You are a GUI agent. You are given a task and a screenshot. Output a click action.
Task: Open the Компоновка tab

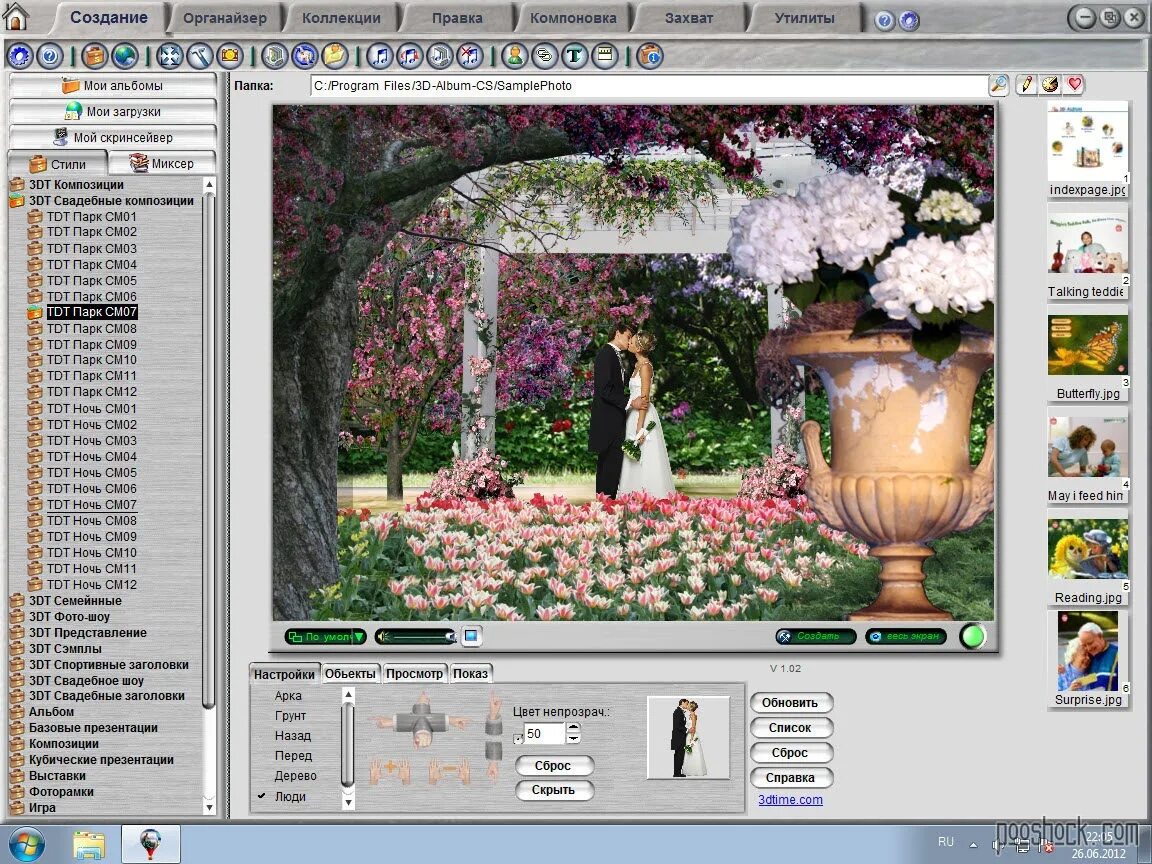[x=573, y=18]
